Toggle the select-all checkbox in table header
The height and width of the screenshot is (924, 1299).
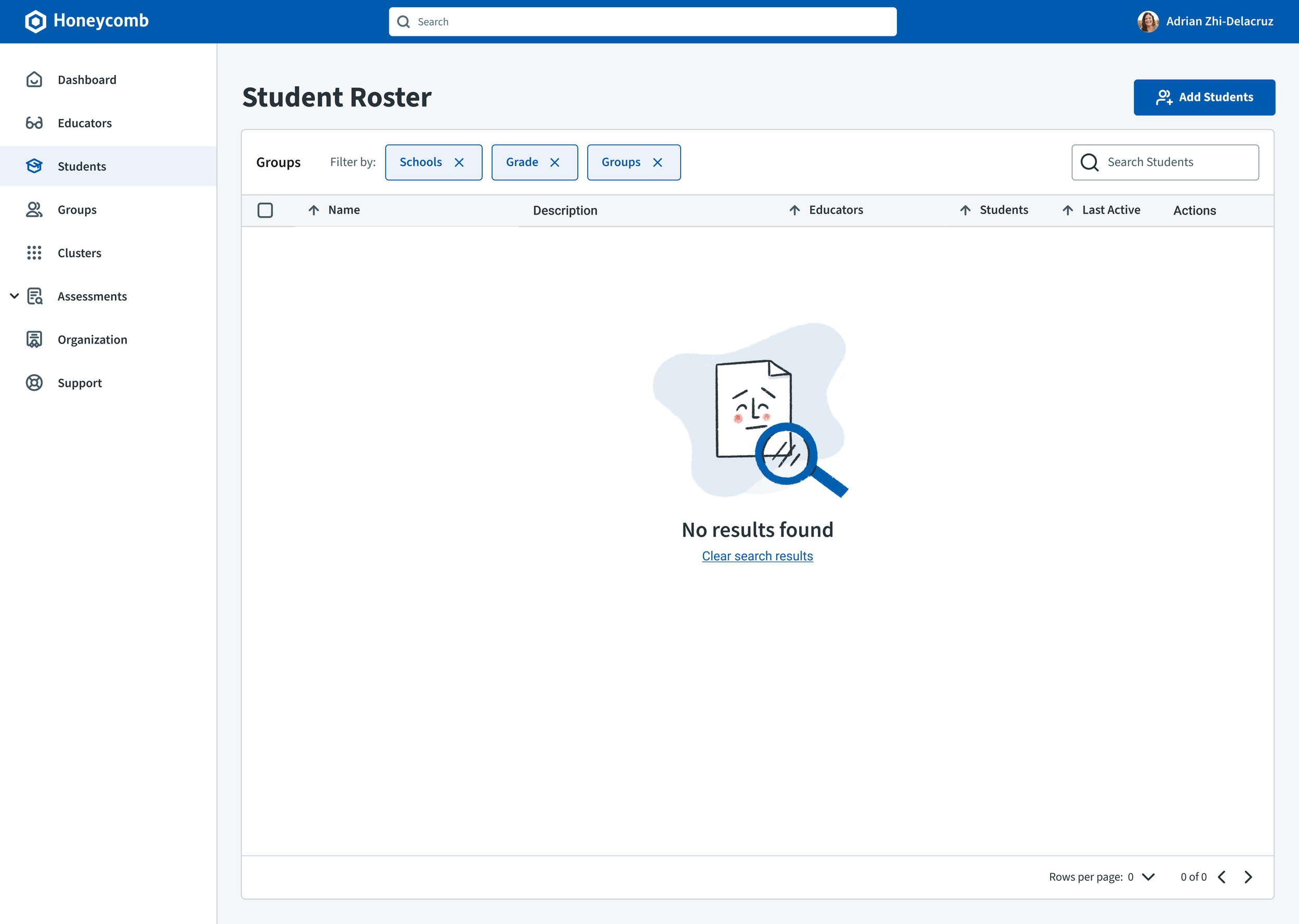coord(265,210)
